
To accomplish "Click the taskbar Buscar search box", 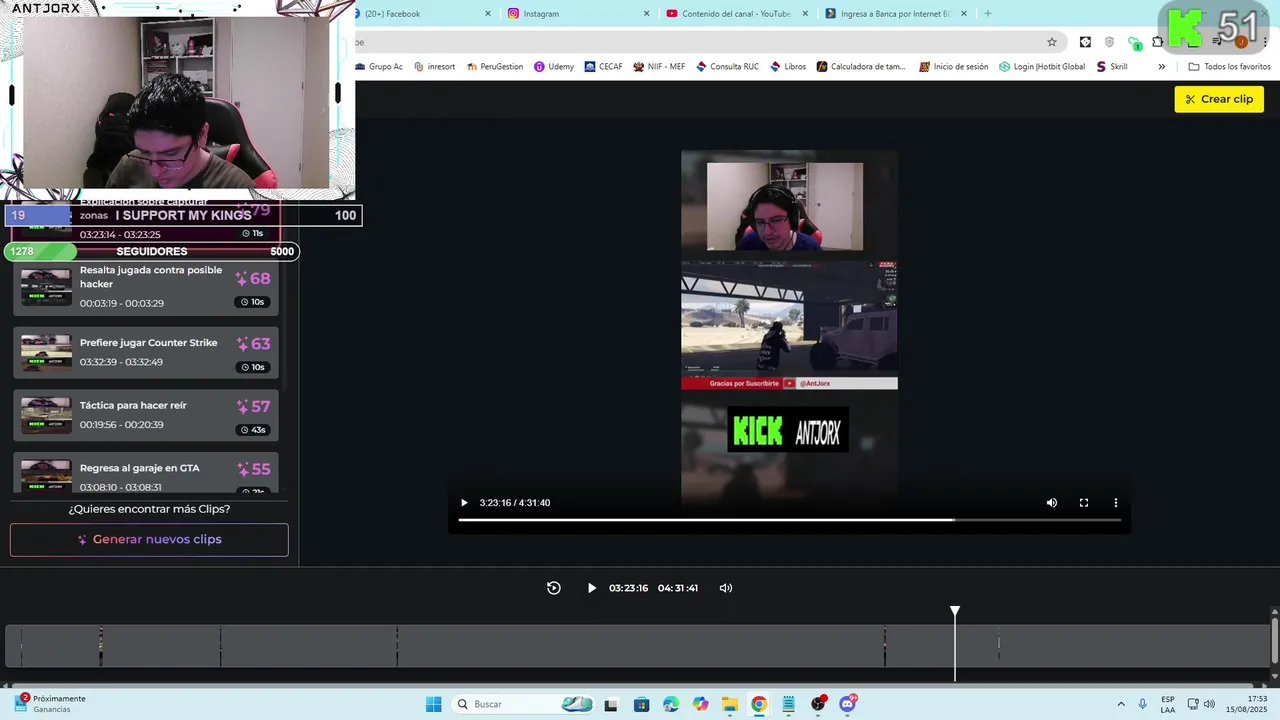I will click(x=525, y=704).
